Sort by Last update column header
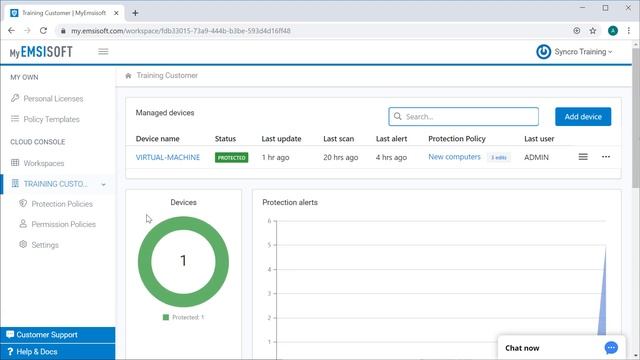Viewport: 640px width, 360px height. click(x=281, y=139)
